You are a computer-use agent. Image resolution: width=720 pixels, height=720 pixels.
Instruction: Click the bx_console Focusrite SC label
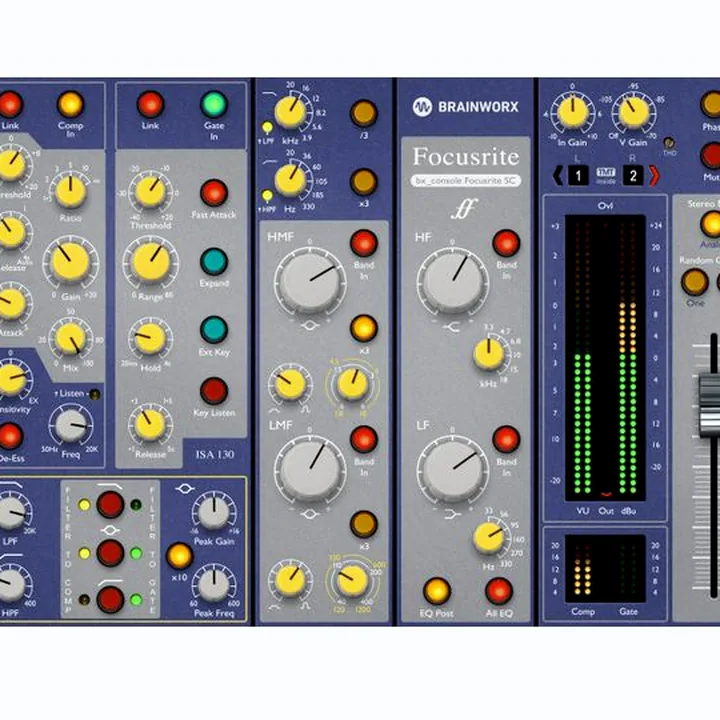[x=466, y=181]
